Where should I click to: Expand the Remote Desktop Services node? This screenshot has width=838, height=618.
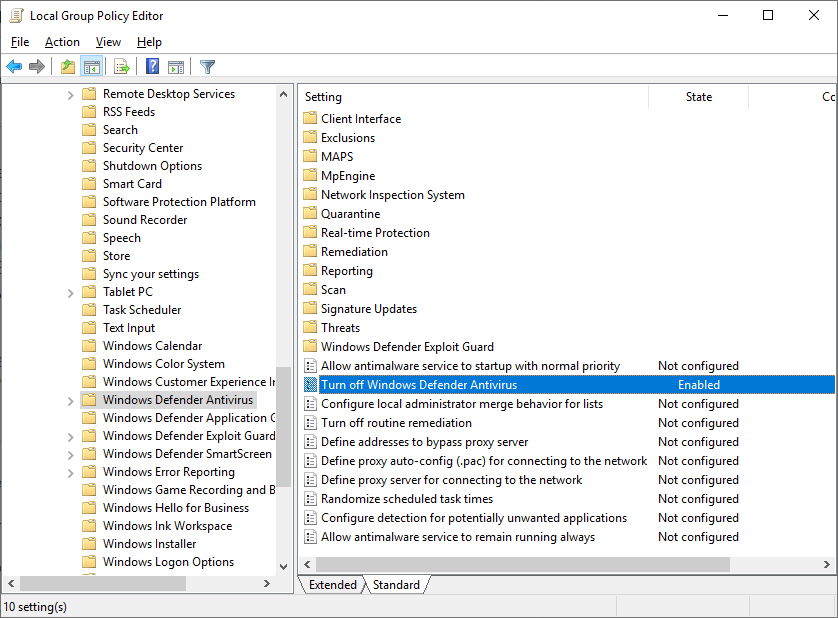[x=71, y=95]
